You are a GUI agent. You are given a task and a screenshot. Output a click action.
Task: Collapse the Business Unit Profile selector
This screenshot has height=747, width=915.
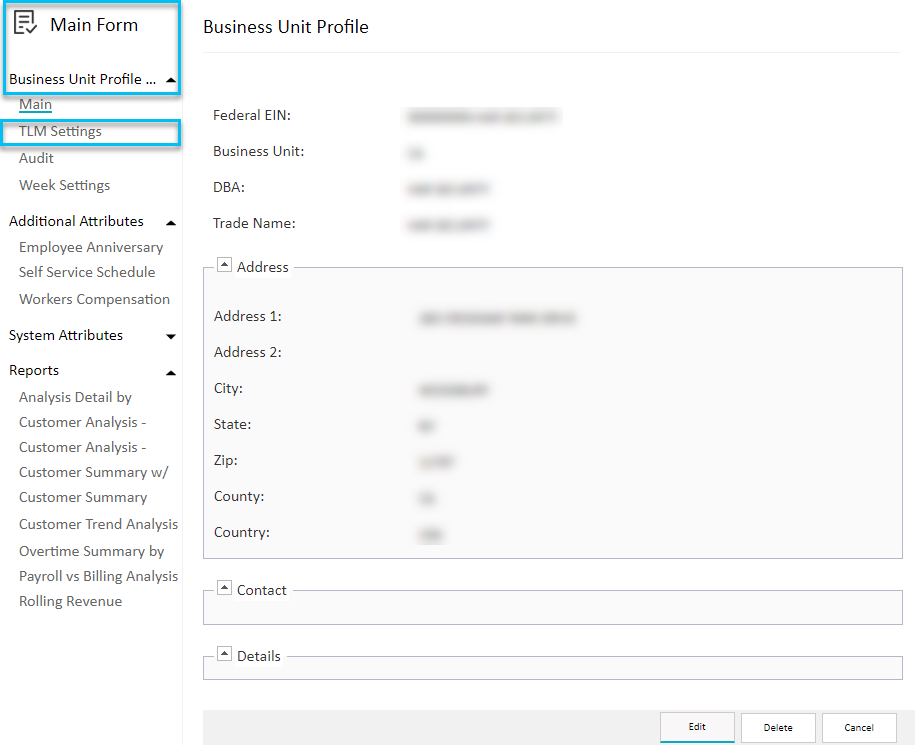pos(171,79)
